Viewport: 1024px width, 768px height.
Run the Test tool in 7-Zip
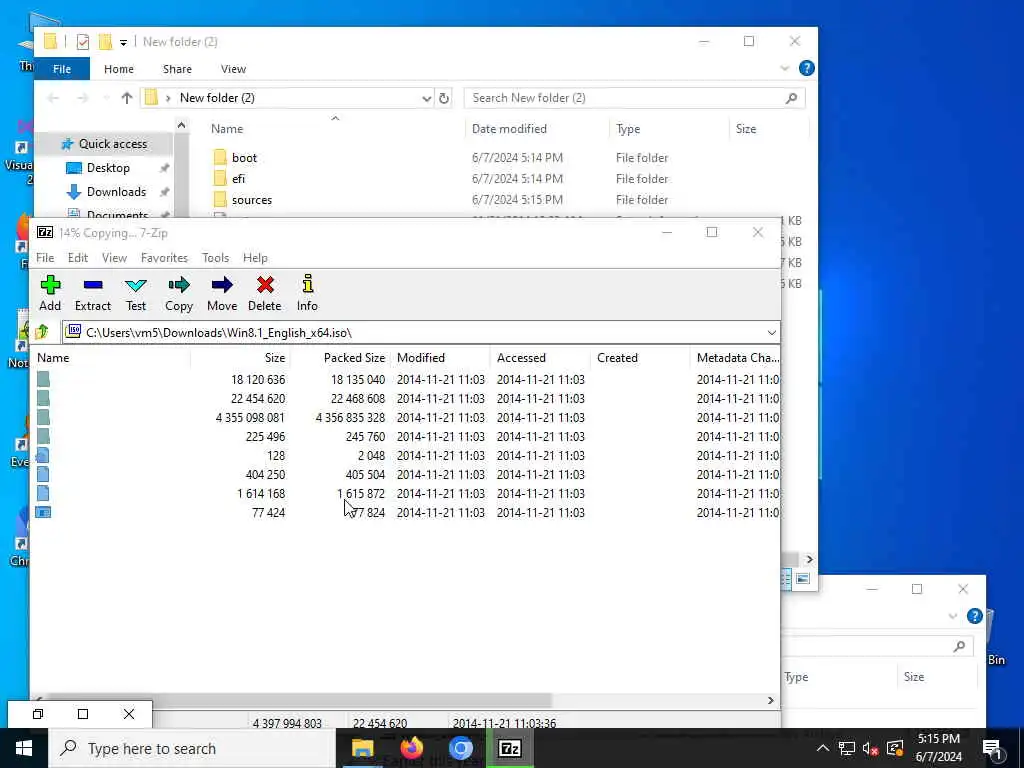(136, 285)
